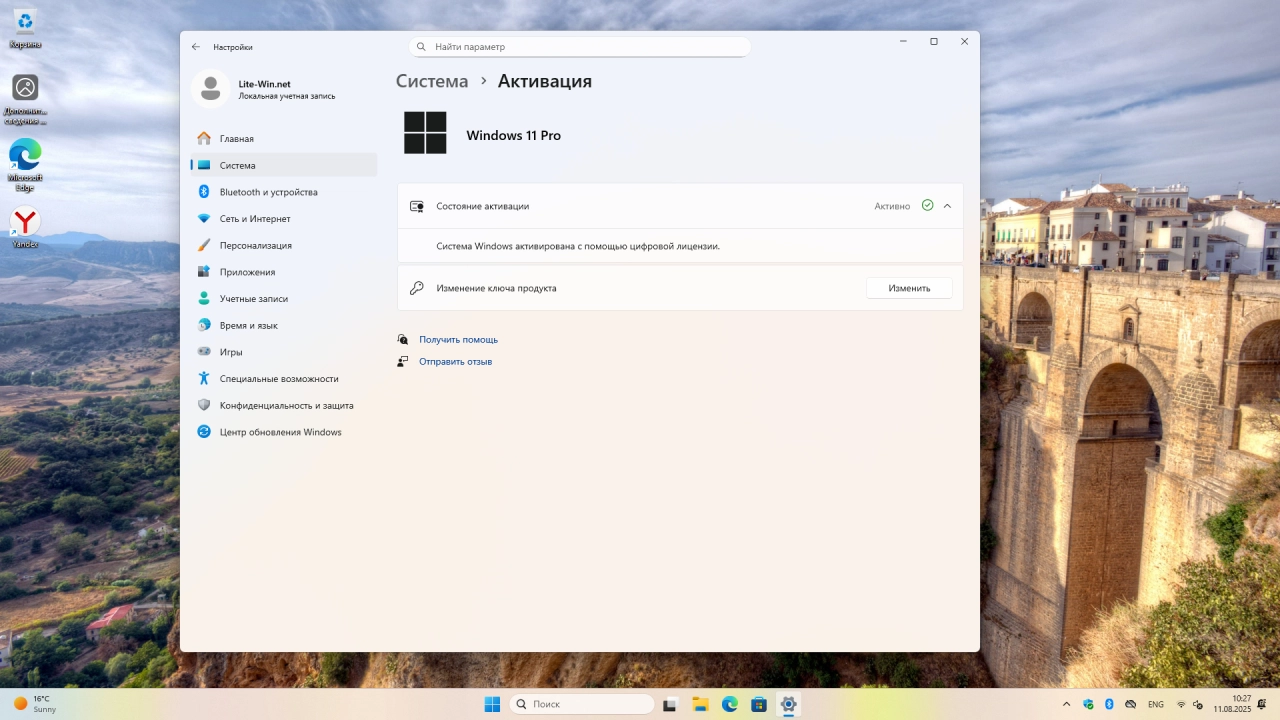Open Центр обновления Windows

283,432
